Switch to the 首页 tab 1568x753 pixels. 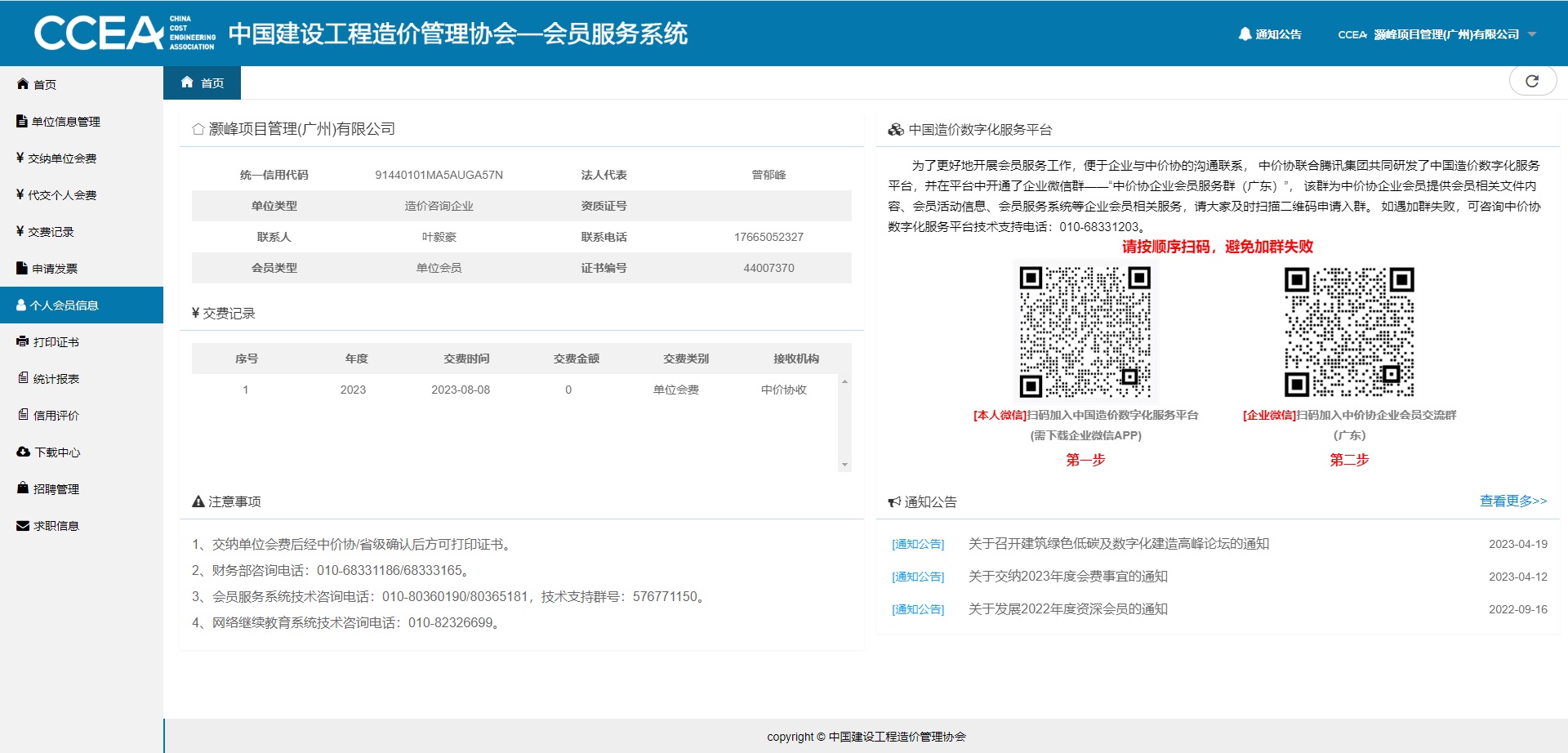coord(203,83)
